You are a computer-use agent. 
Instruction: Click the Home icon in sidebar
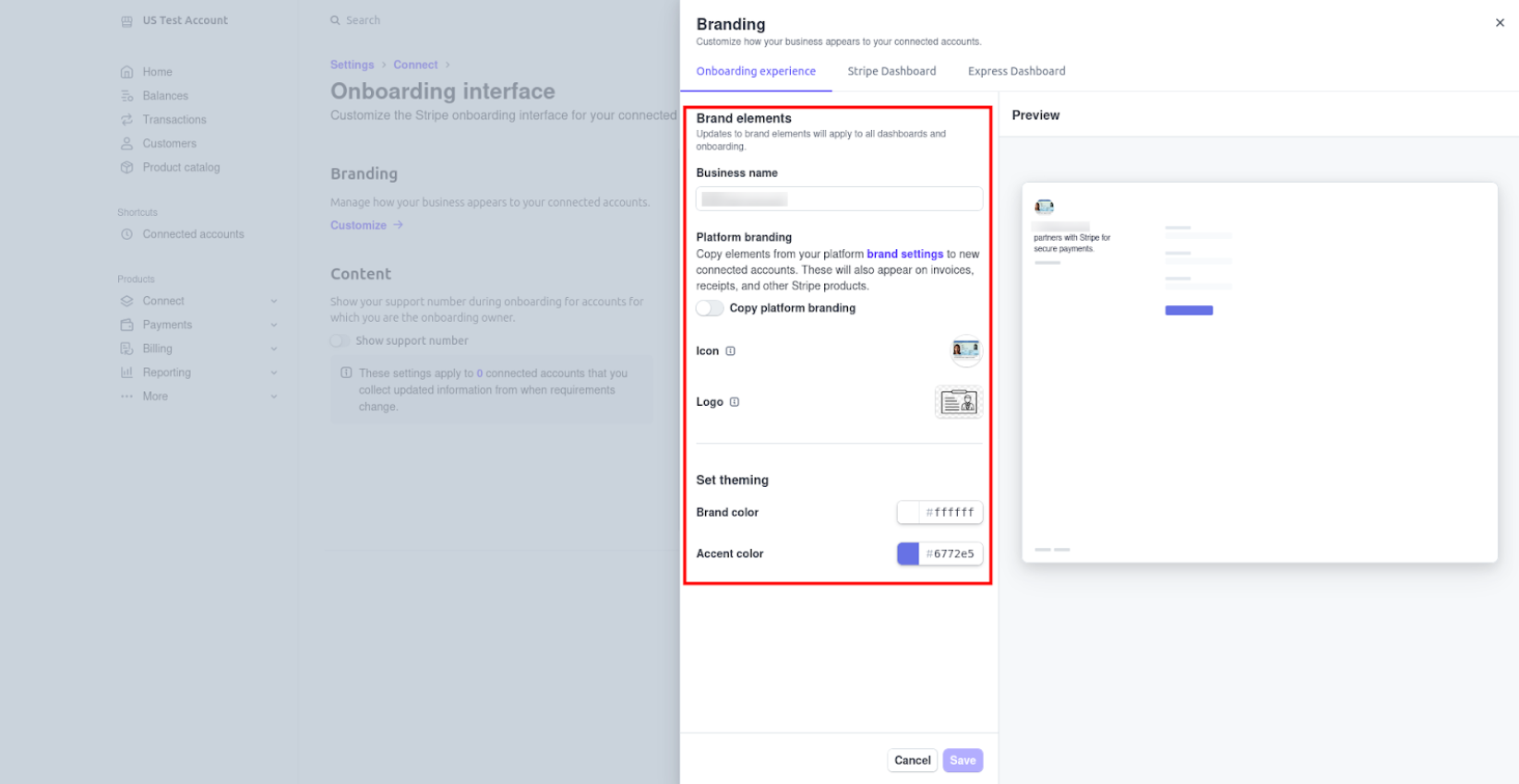pyautogui.click(x=127, y=72)
